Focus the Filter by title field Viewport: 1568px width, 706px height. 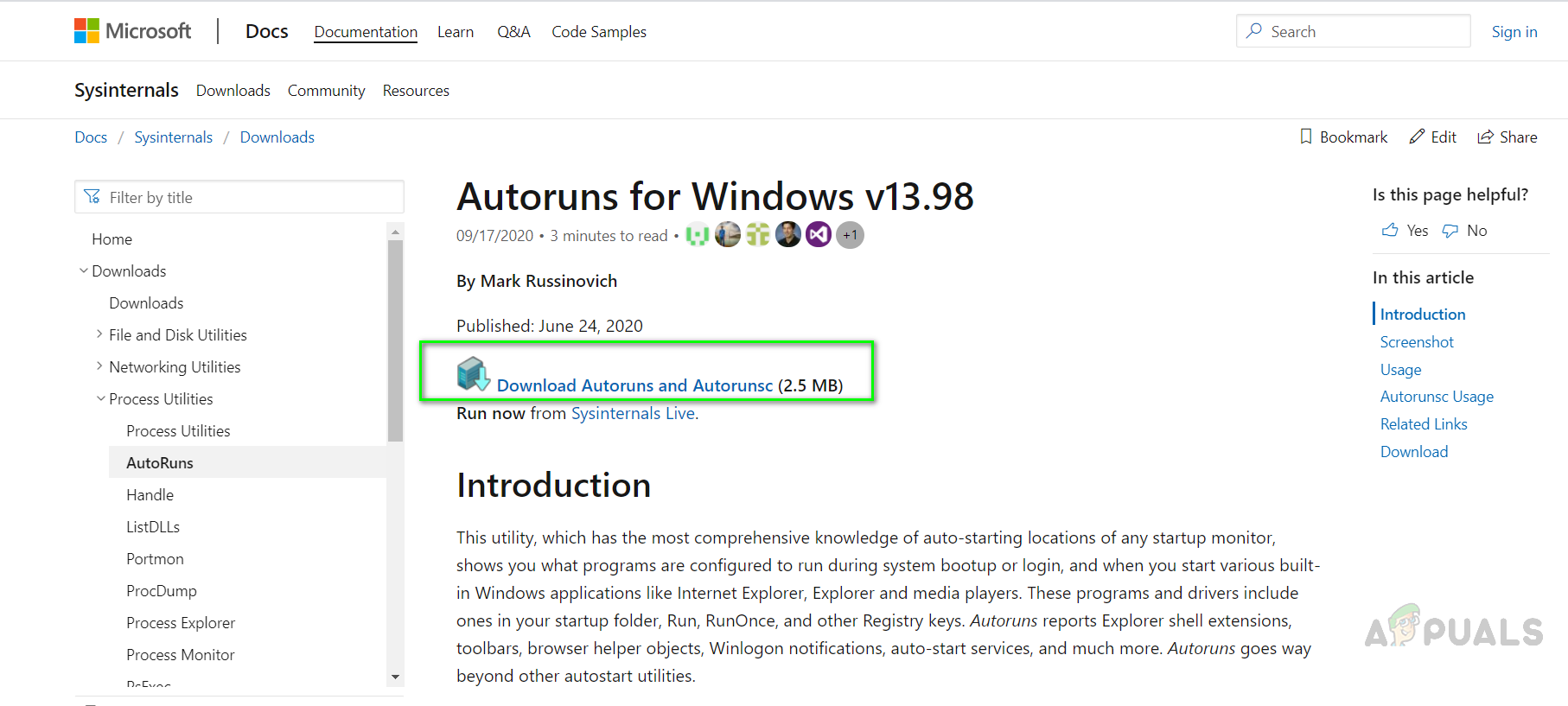coord(239,197)
